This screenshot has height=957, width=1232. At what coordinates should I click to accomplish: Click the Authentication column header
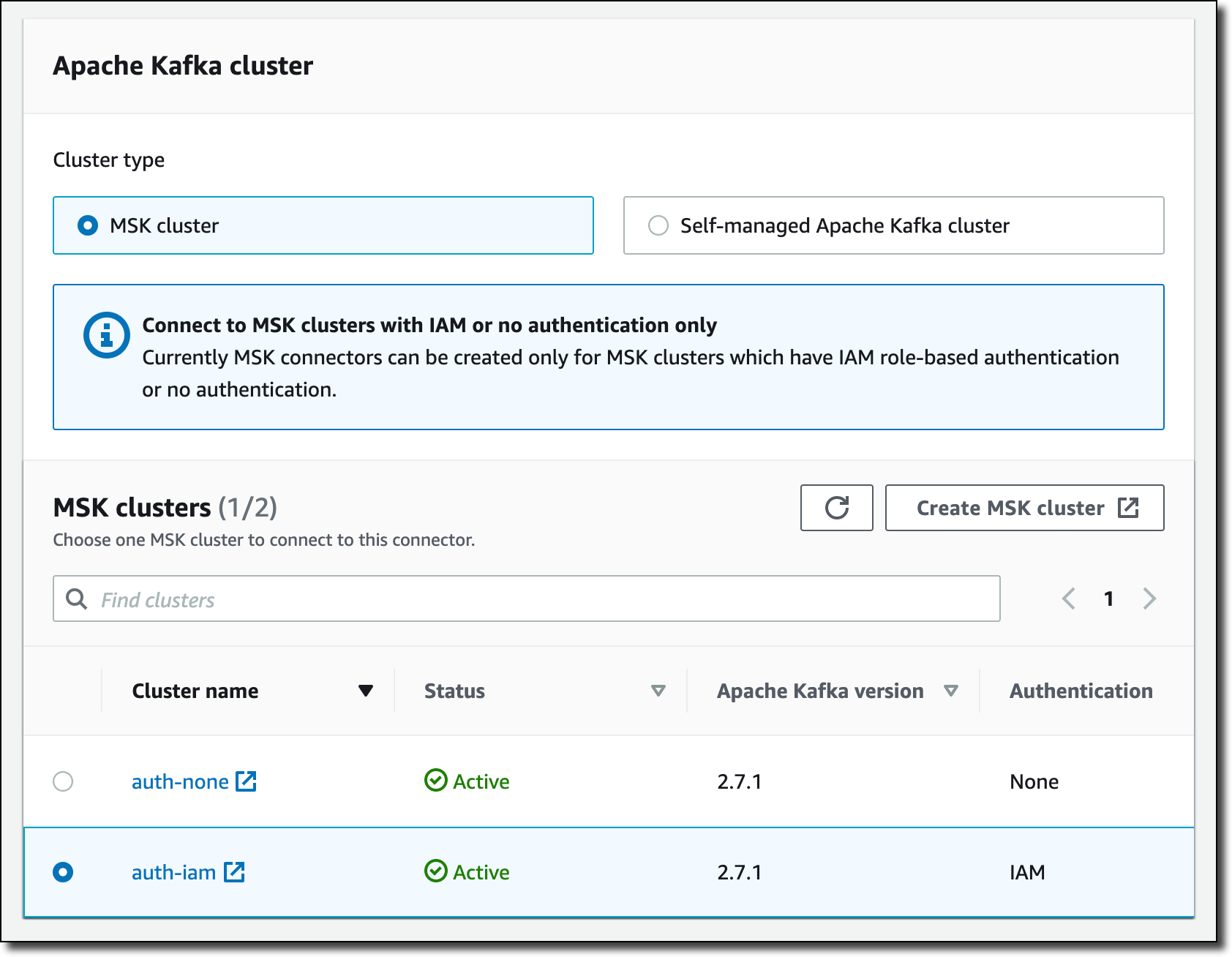(1081, 691)
